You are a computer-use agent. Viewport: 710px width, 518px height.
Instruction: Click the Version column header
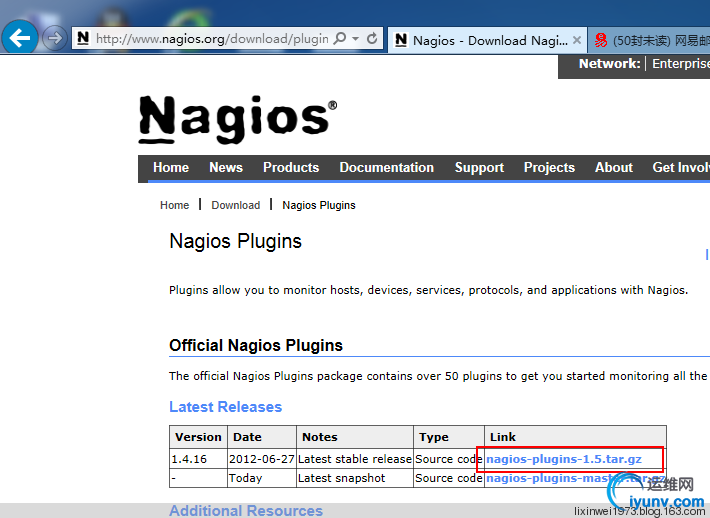(x=198, y=437)
